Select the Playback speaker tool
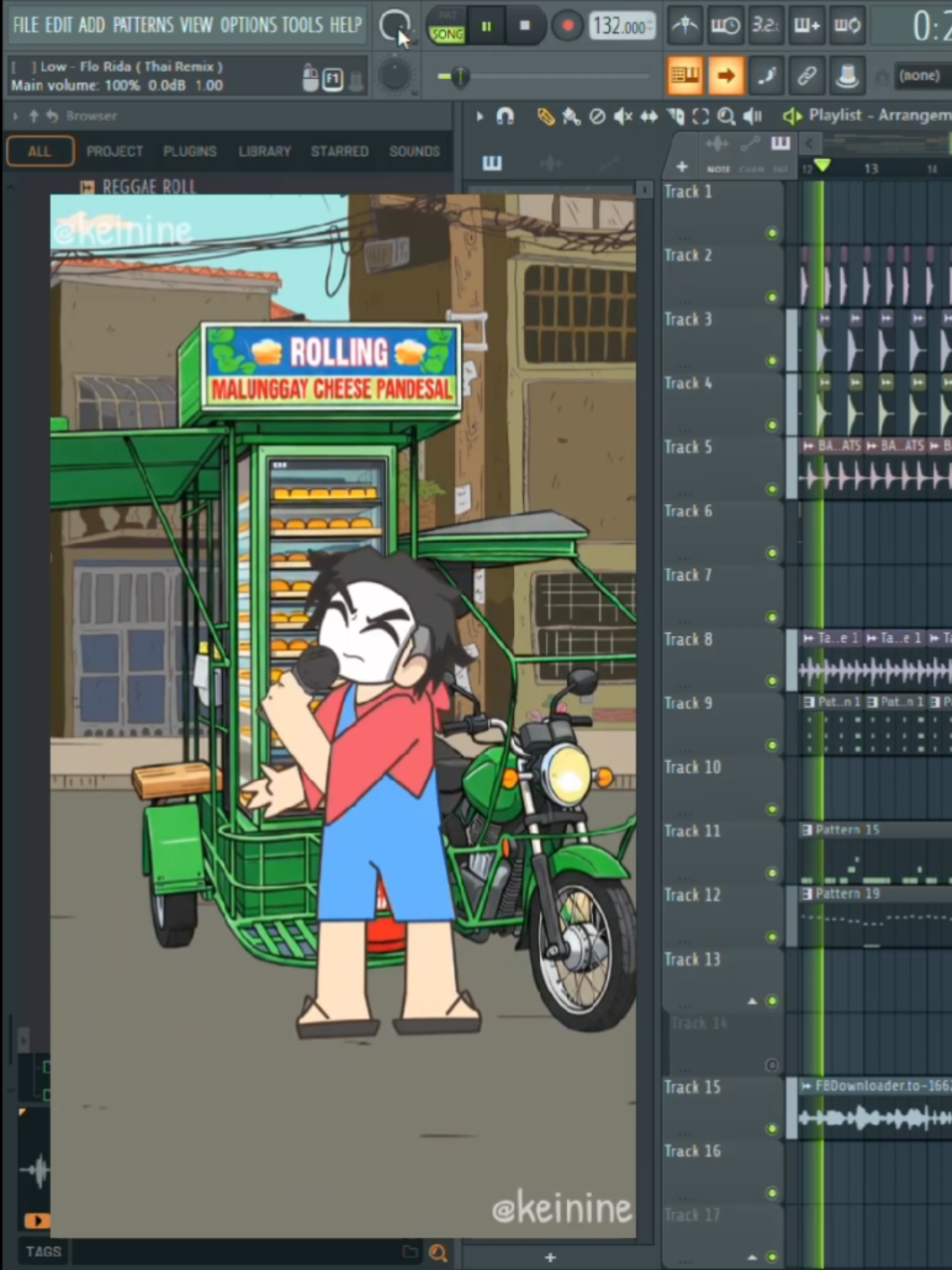 [752, 116]
